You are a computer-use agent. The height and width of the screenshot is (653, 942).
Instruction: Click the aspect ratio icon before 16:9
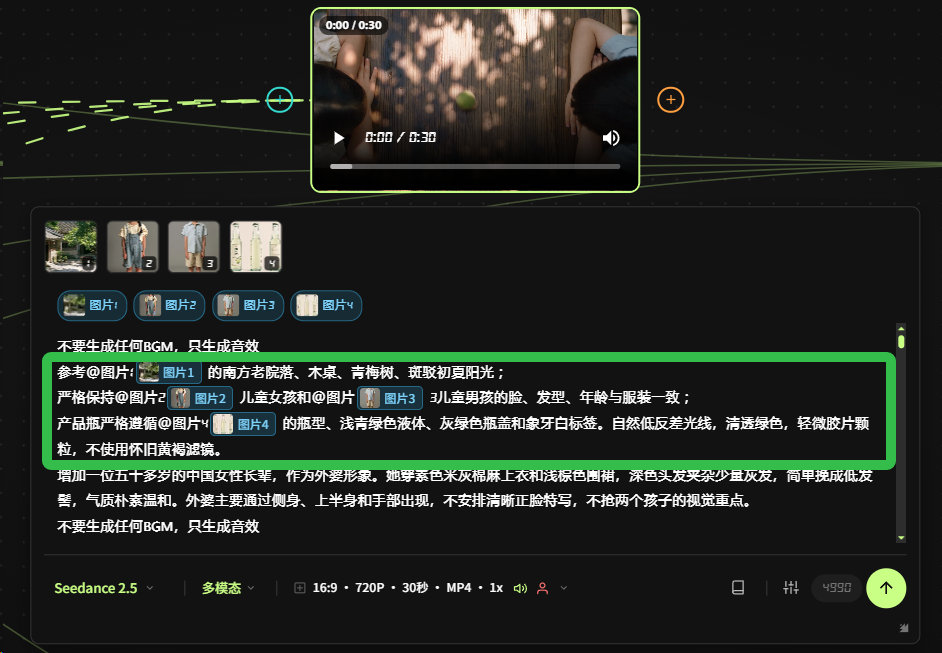299,588
